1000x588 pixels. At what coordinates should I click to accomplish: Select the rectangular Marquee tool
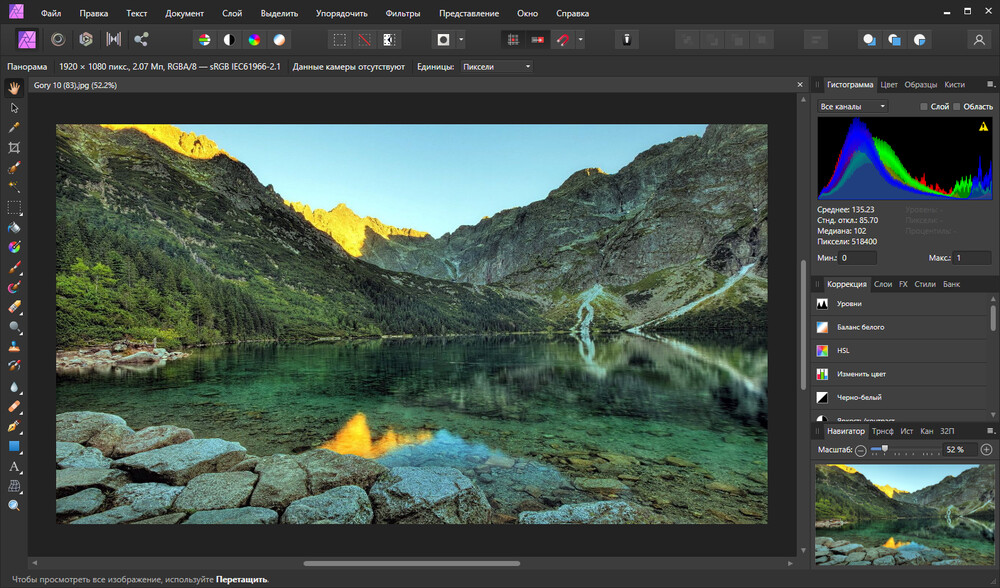pos(14,207)
